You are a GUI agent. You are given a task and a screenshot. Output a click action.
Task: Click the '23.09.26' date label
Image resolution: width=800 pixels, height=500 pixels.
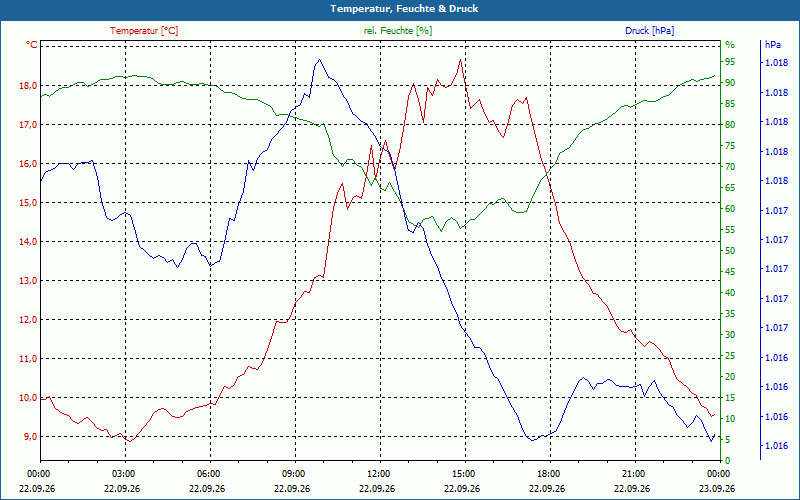pos(717,488)
